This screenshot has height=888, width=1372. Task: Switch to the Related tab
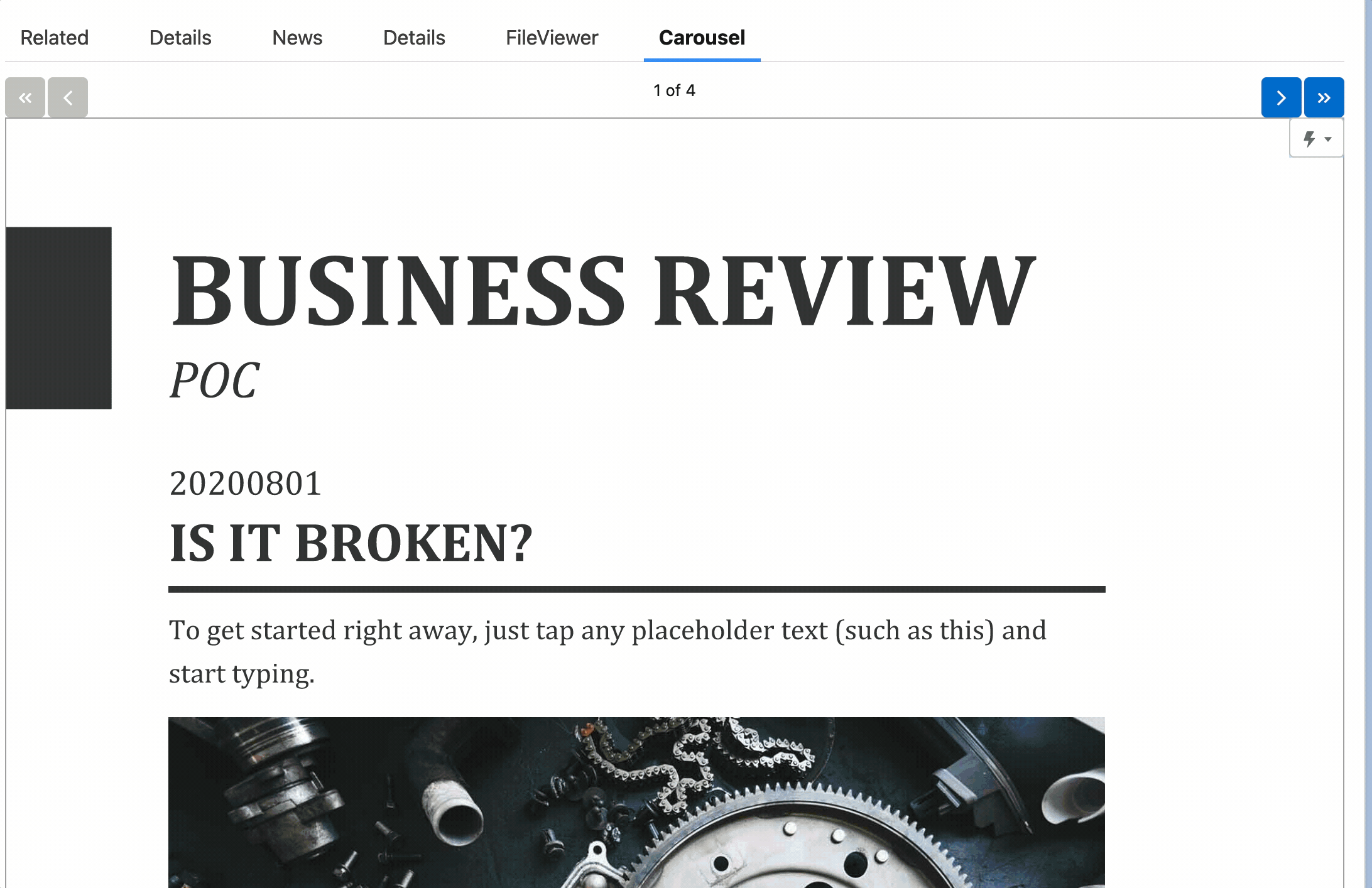click(x=54, y=38)
